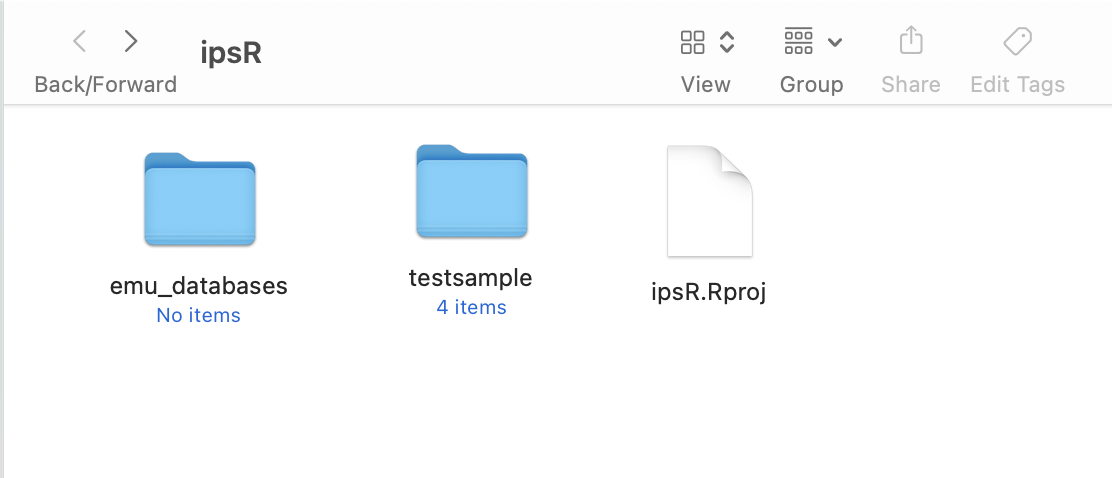Image resolution: width=1112 pixels, height=478 pixels.
Task: Click the View label in toolbar
Action: coord(705,85)
